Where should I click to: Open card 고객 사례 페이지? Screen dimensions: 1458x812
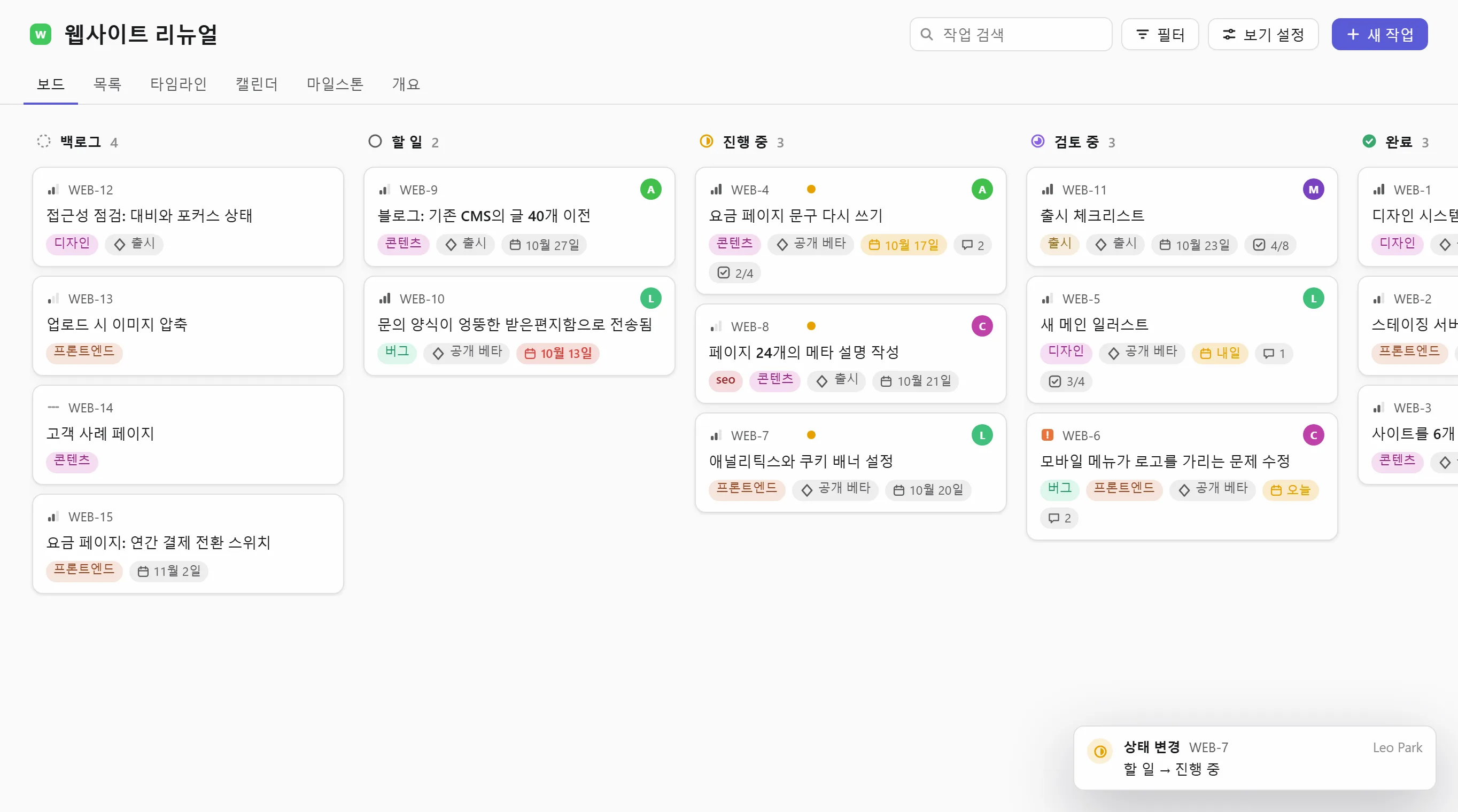pos(188,435)
